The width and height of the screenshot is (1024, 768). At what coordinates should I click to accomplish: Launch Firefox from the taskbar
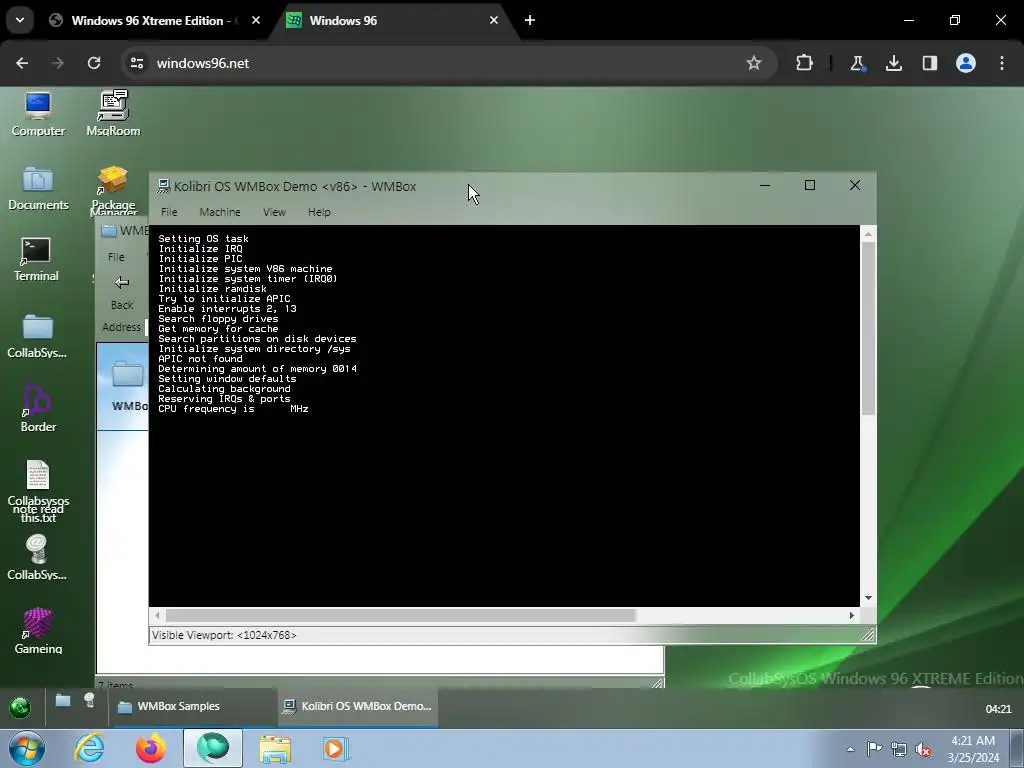tap(150, 748)
